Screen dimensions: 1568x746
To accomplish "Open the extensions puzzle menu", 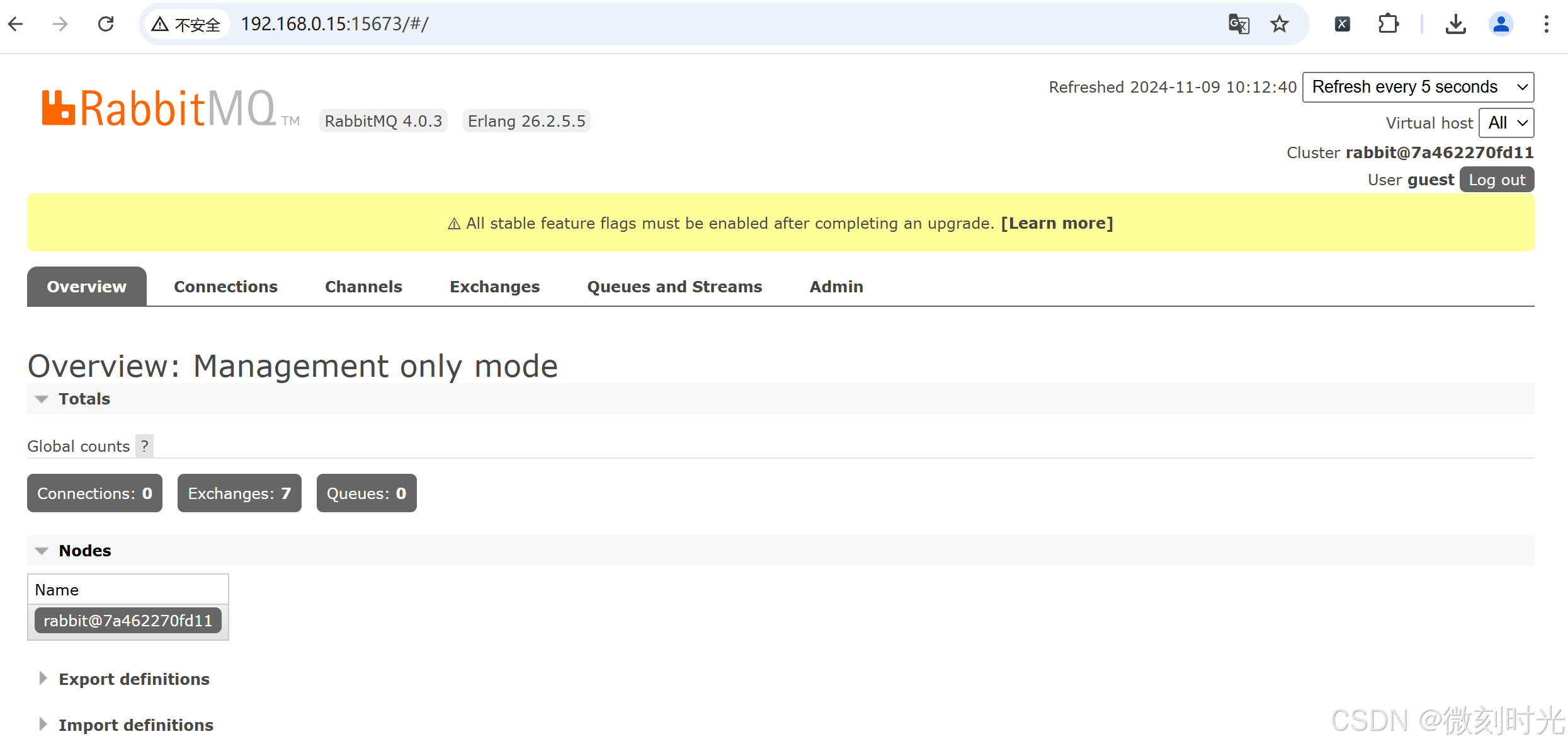I will click(x=1388, y=24).
